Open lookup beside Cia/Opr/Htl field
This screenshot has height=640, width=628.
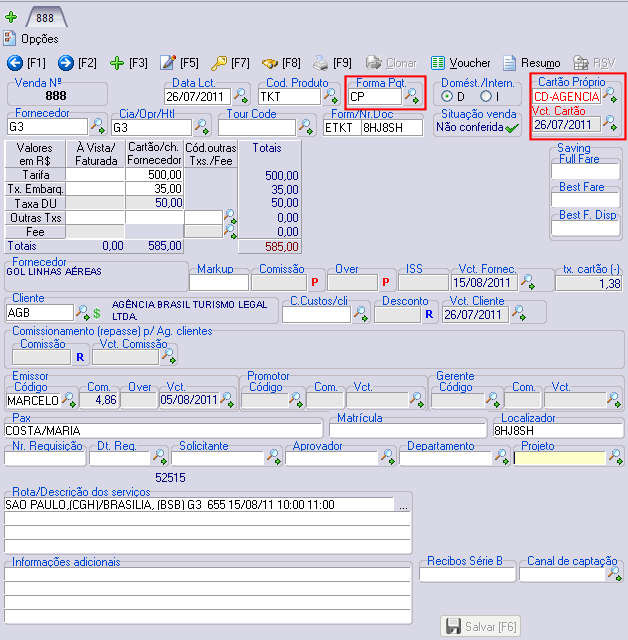(202, 127)
